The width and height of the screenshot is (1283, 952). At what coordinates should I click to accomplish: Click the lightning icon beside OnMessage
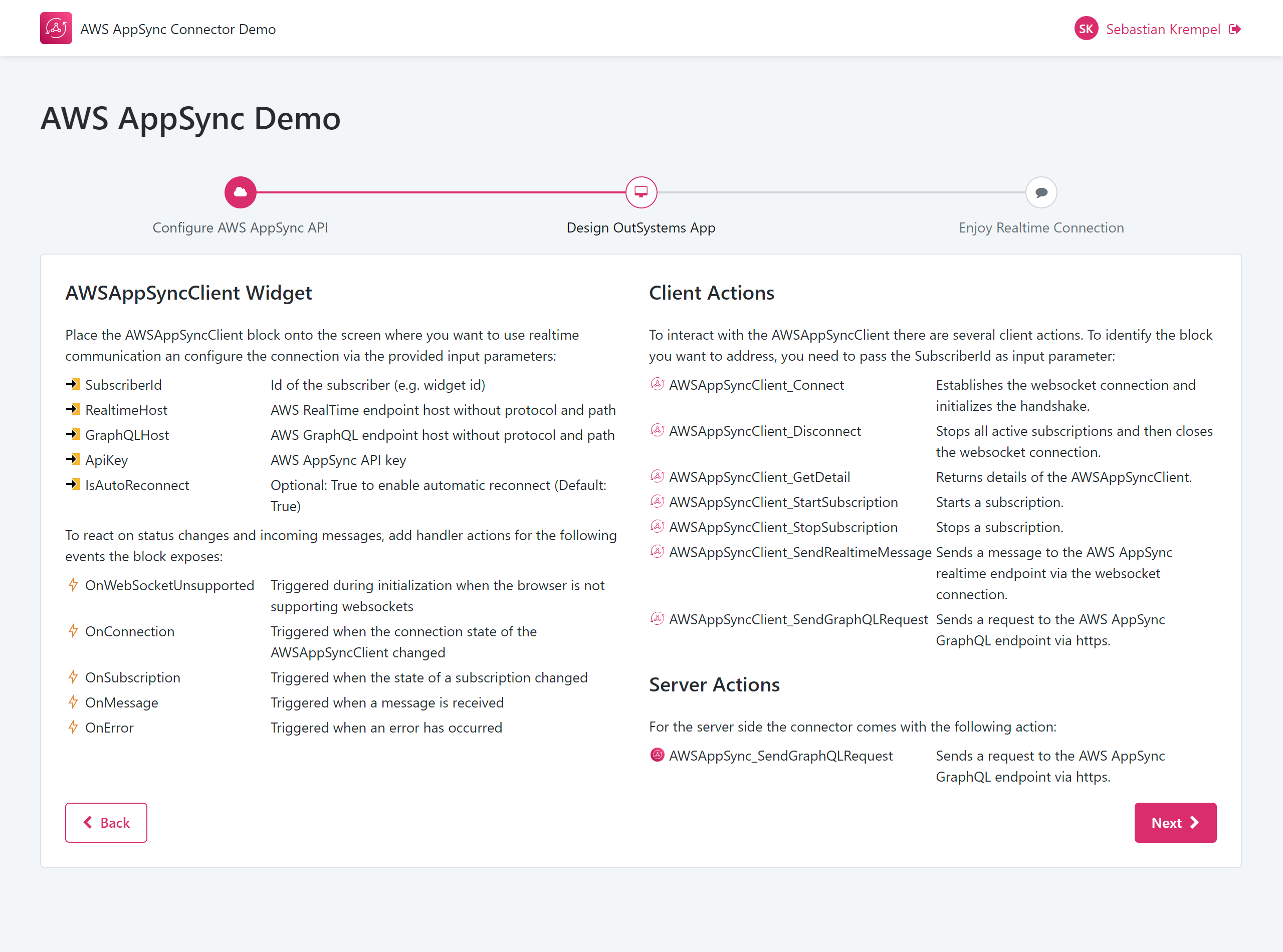[73, 702]
